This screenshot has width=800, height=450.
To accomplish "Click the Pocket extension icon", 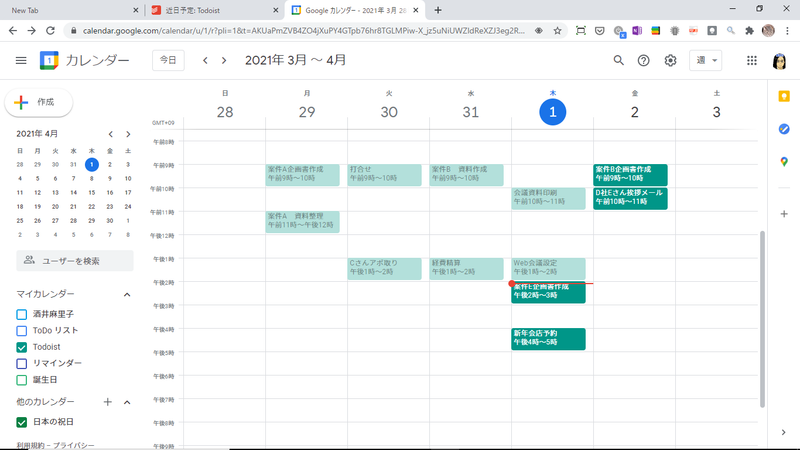I will (599, 31).
